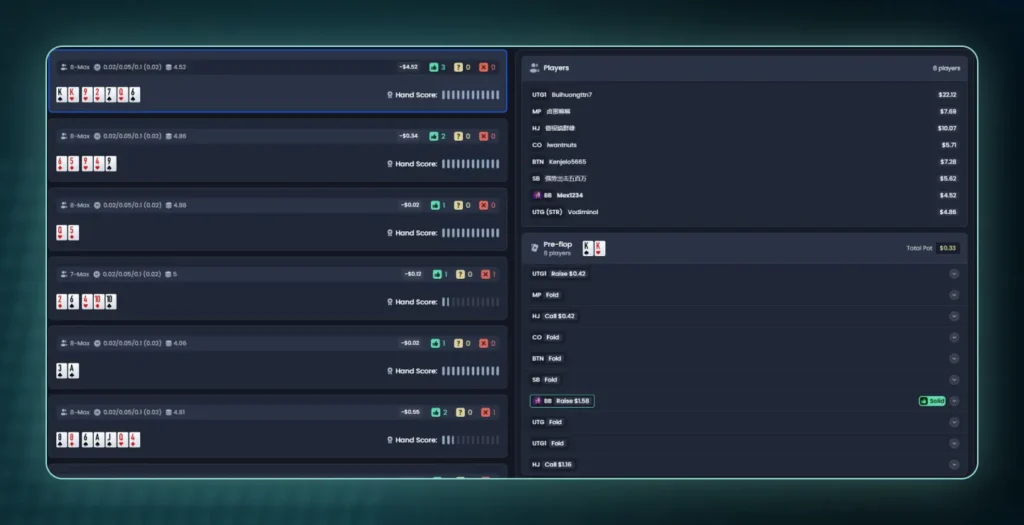Click the -$4.52 result amount

[x=409, y=67]
